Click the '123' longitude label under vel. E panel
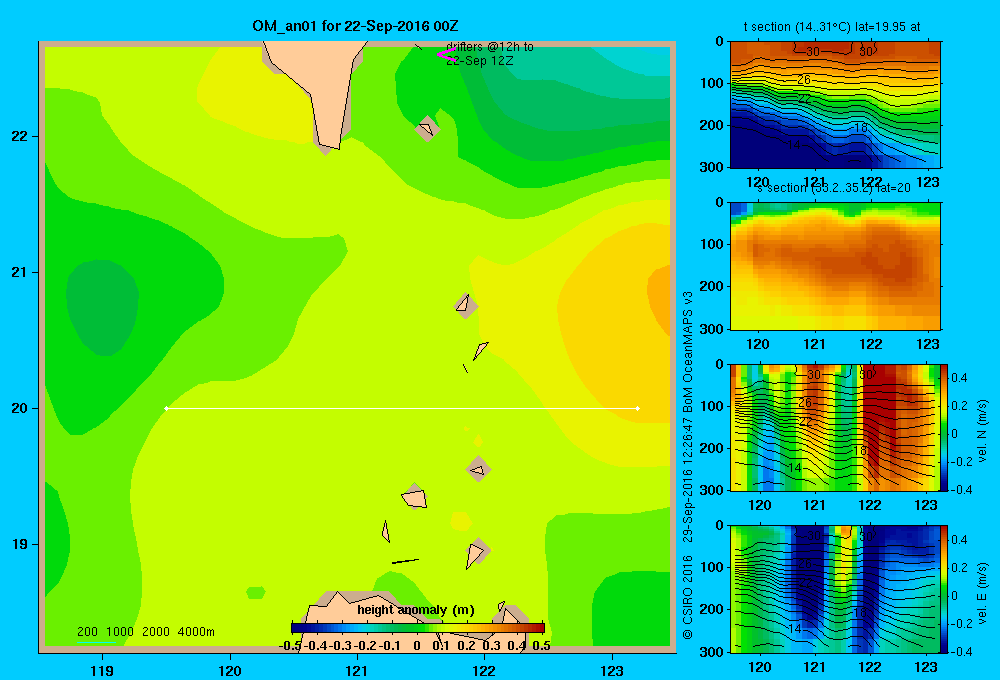Screen dimensions: 1000x680 coord(925,667)
